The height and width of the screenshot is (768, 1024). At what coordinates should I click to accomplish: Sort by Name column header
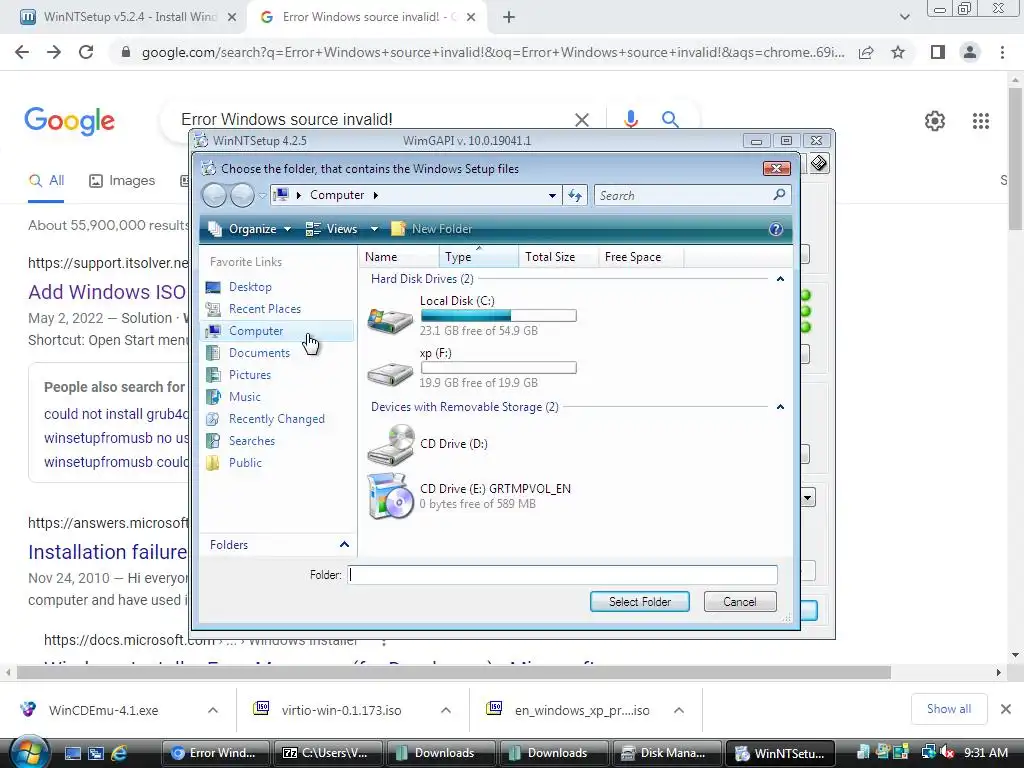click(x=399, y=257)
